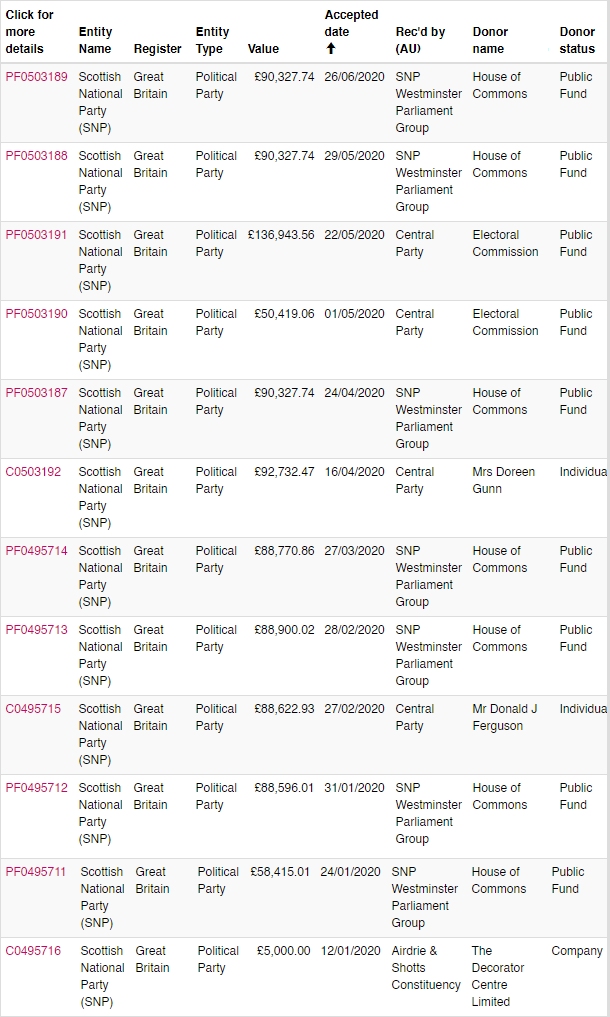Open record PF0495711 details
Viewport: 610px width, 1017px height.
click(36, 872)
